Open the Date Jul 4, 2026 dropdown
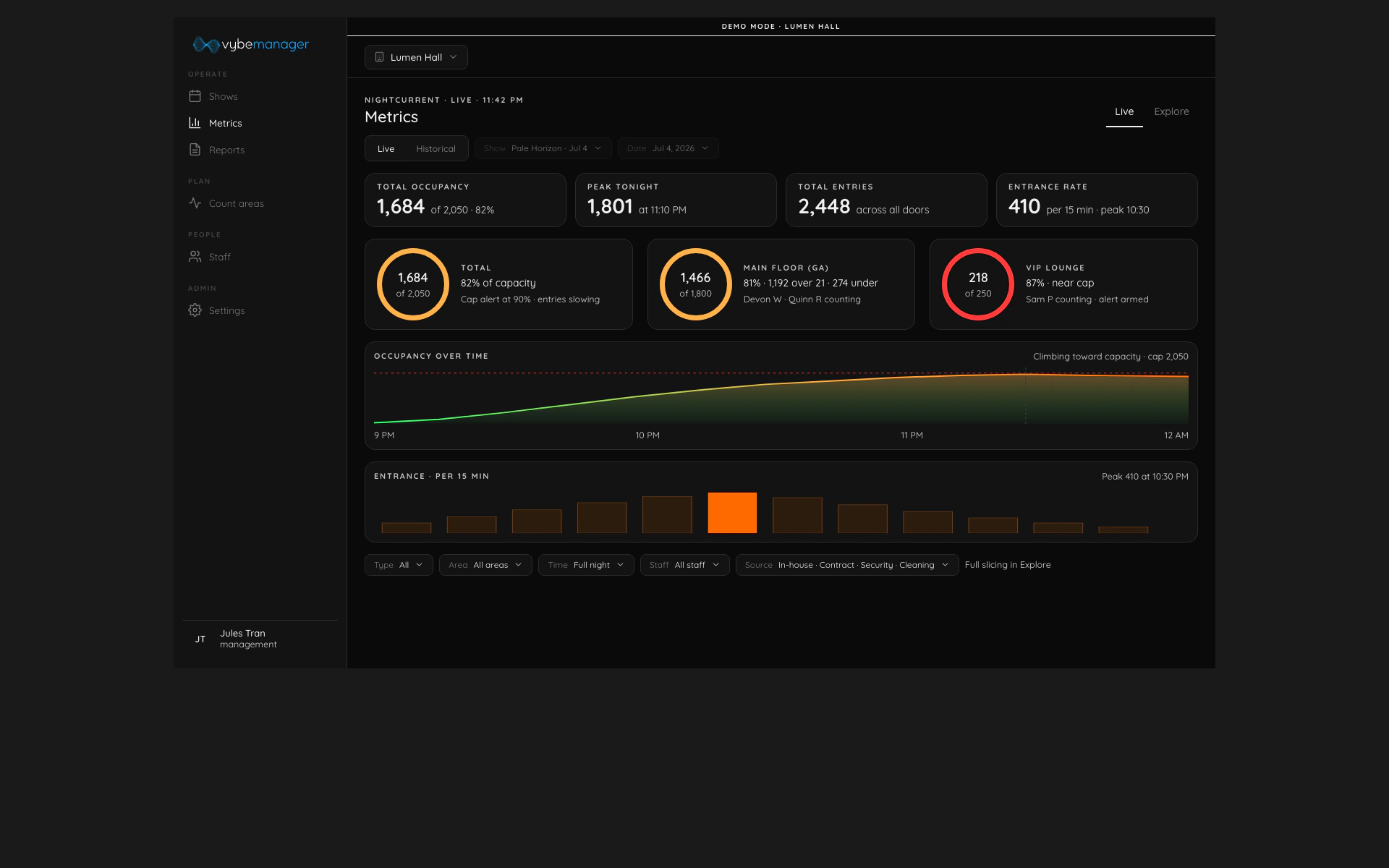This screenshot has height=868, width=1389. coord(668,148)
